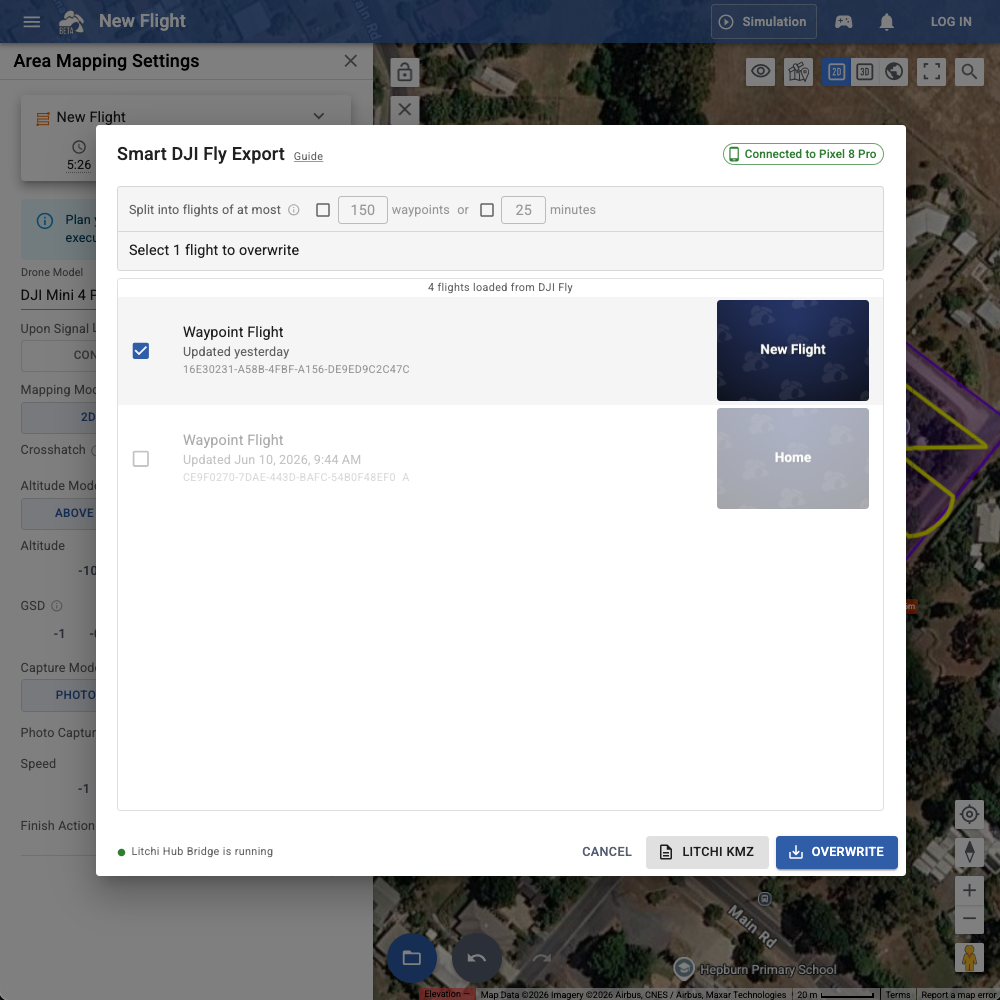Image resolution: width=1000 pixels, height=1000 pixels.
Task: Click the text '4 flights loaded from DJI Fly'
Action: pyautogui.click(x=500, y=287)
